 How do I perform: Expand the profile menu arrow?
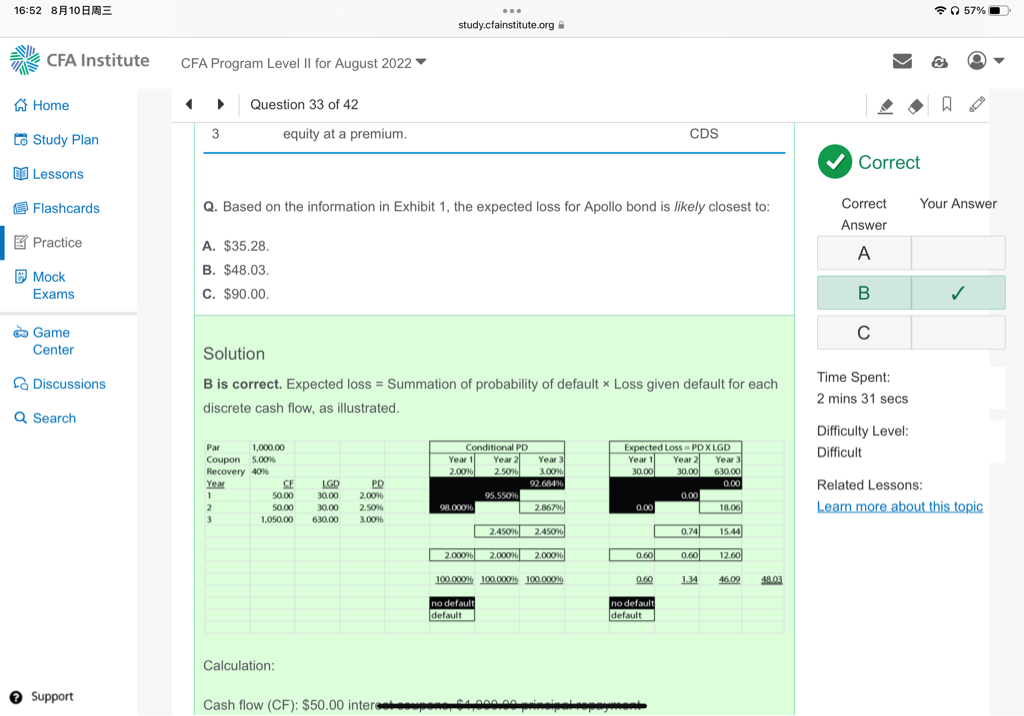[999, 61]
